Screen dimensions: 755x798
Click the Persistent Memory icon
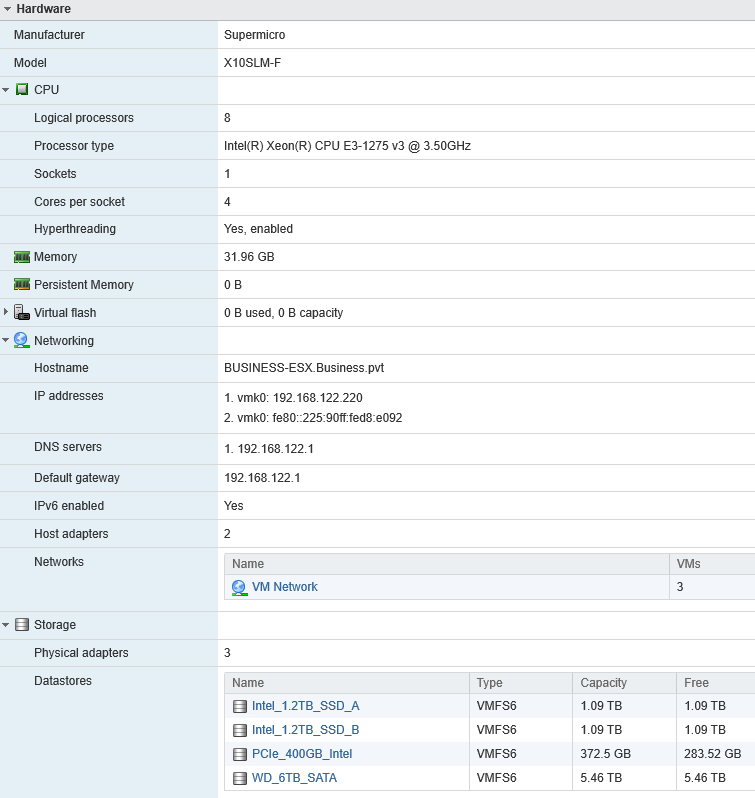pyautogui.click(x=22, y=285)
